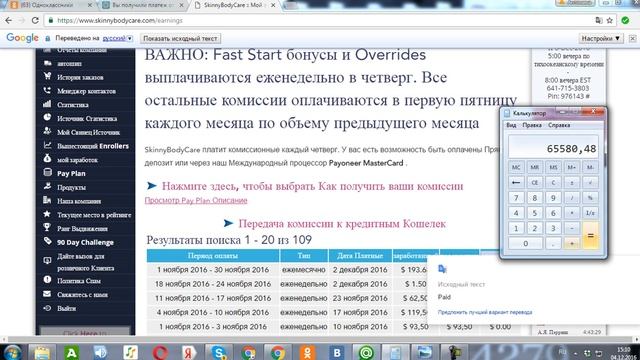Click the % button in Calculator

[590, 198]
